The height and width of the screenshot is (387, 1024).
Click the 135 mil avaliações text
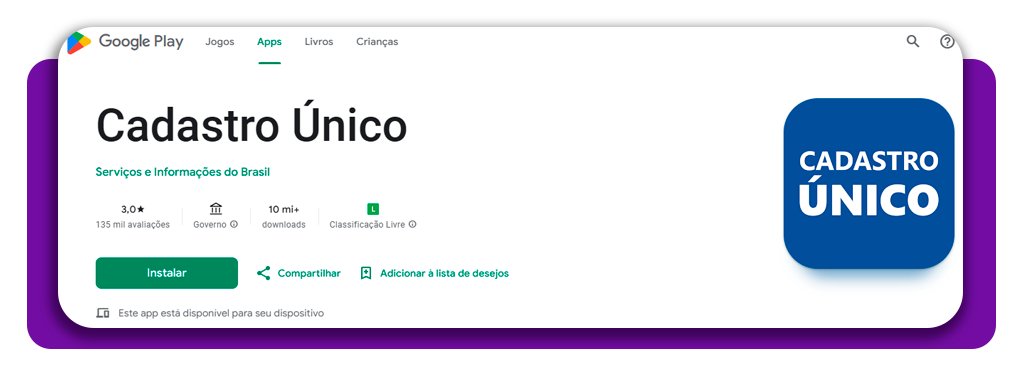(x=133, y=224)
